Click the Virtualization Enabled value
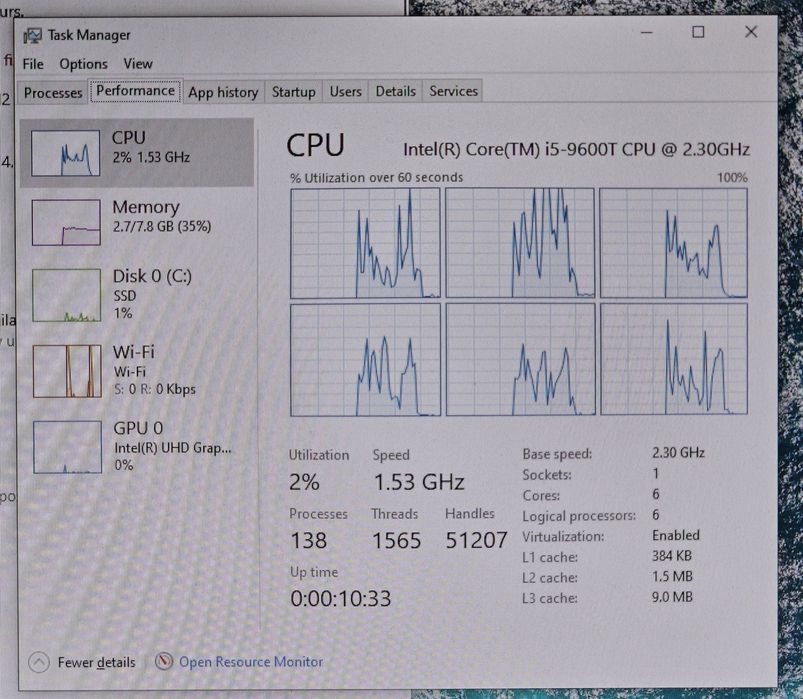The height and width of the screenshot is (699, 803). (675, 535)
